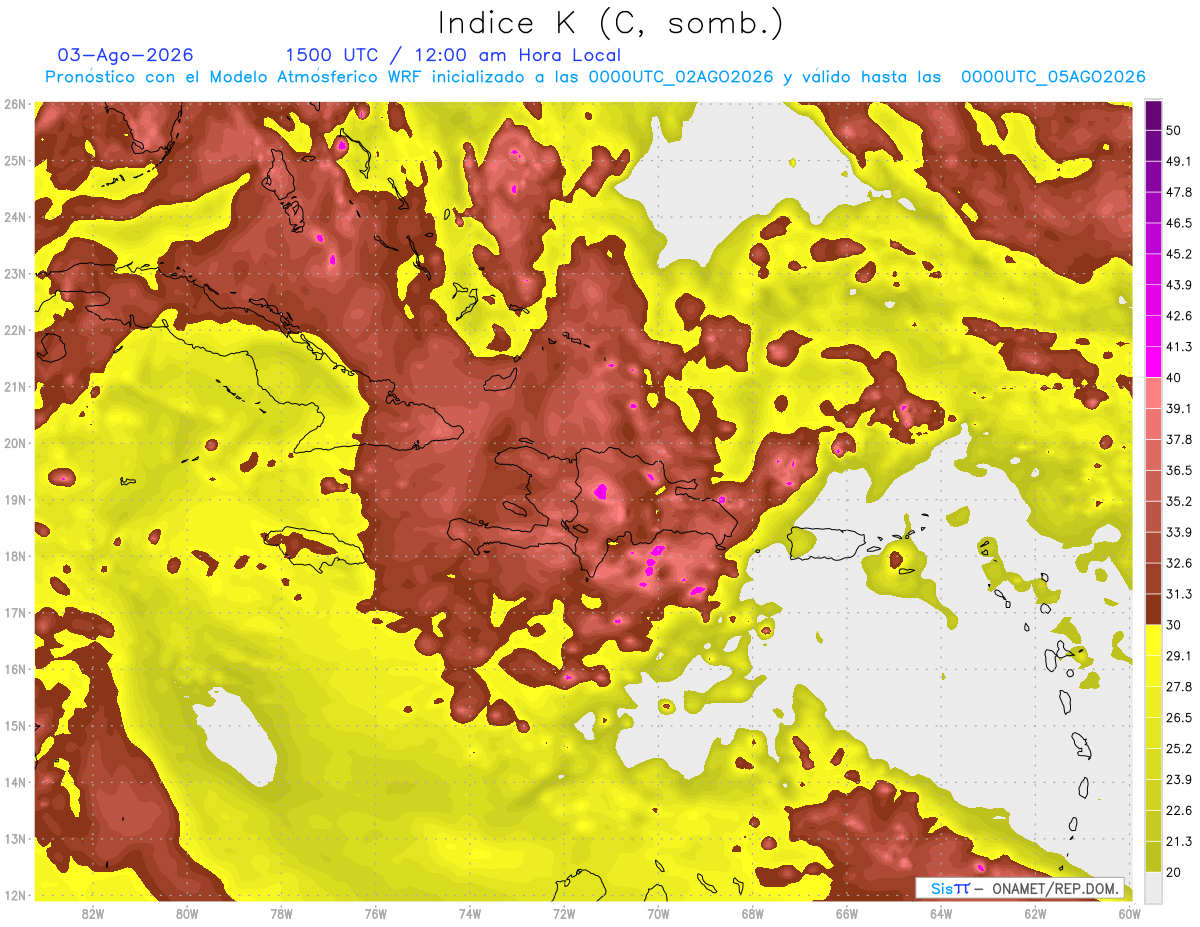Click the "12N" latitude axis label

(x=15, y=895)
